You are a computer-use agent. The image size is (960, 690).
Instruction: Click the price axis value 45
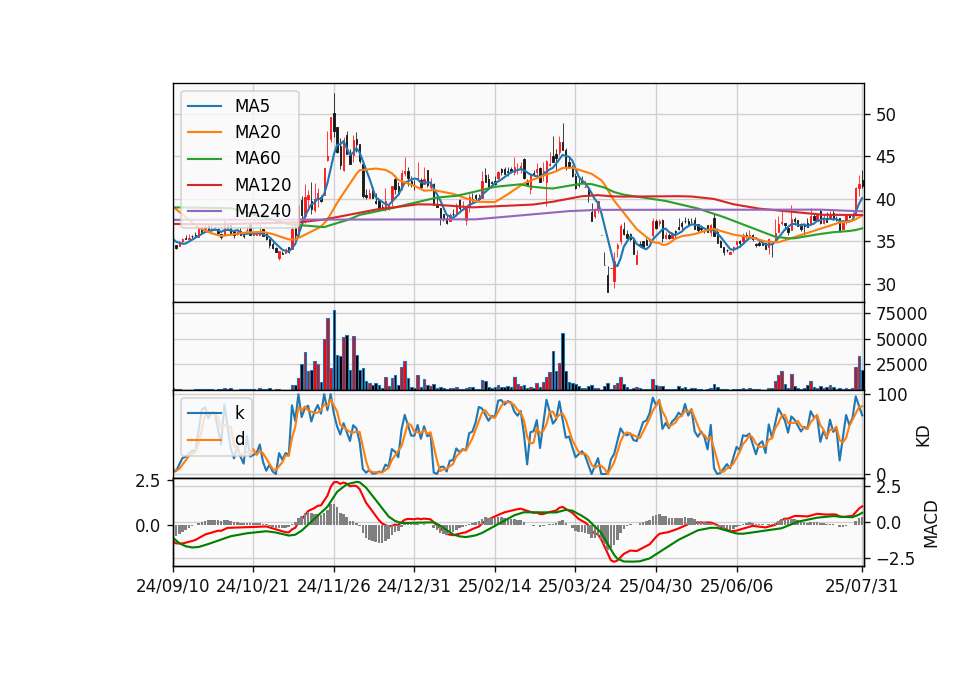click(885, 157)
